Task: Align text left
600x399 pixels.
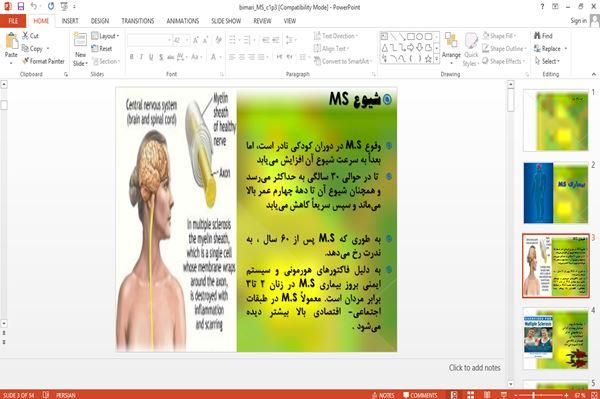Action: pos(232,57)
